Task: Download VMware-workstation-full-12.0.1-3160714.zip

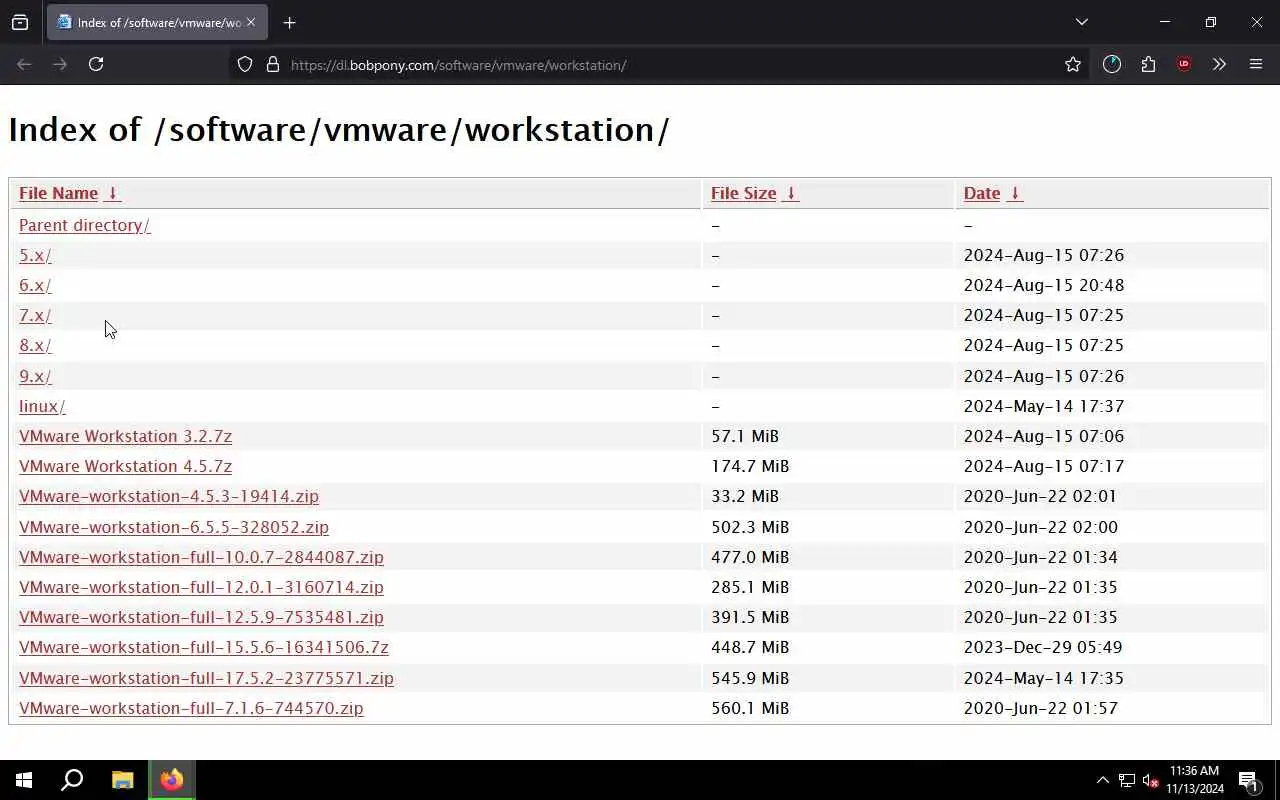Action: coord(201,587)
